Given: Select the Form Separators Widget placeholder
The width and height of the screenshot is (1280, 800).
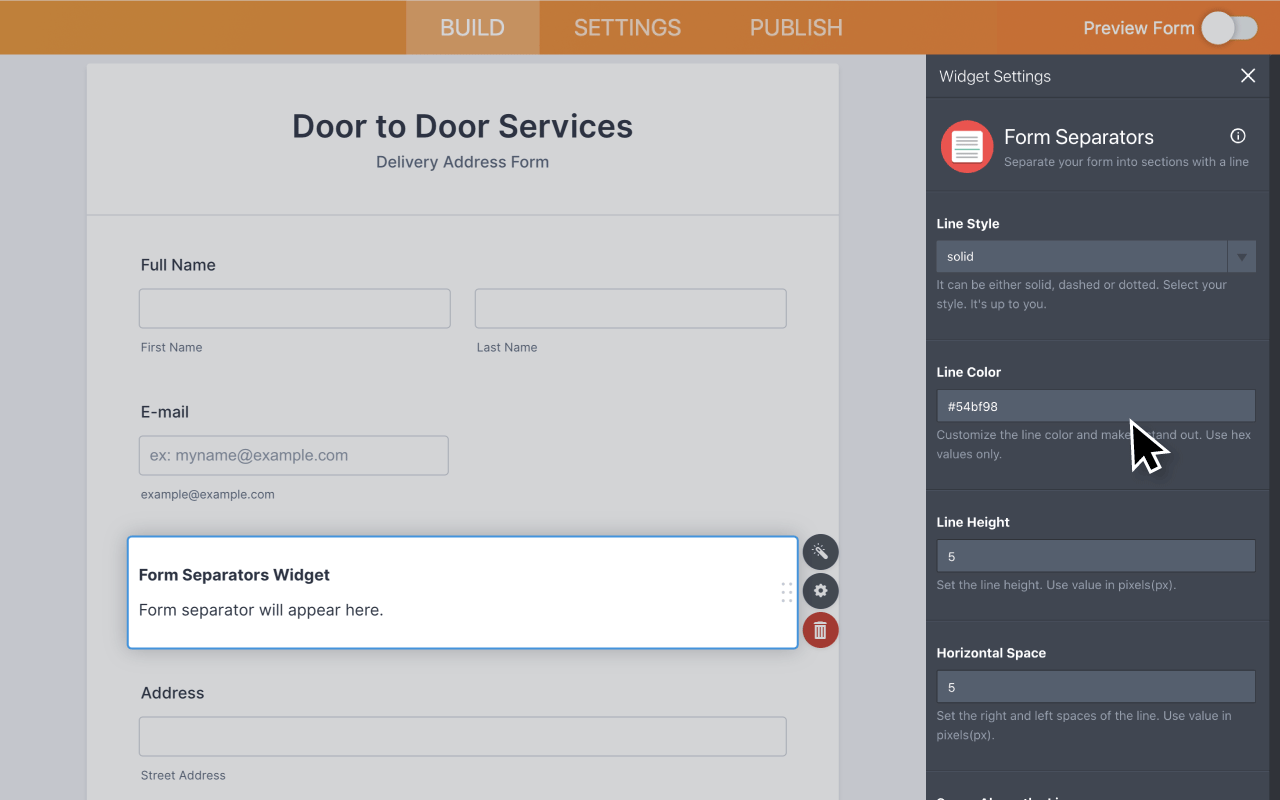Looking at the screenshot, I should tap(462, 592).
